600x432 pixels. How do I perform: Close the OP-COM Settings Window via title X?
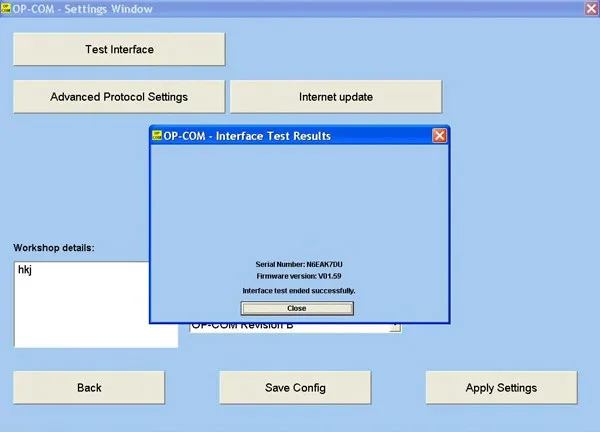tap(591, 8)
